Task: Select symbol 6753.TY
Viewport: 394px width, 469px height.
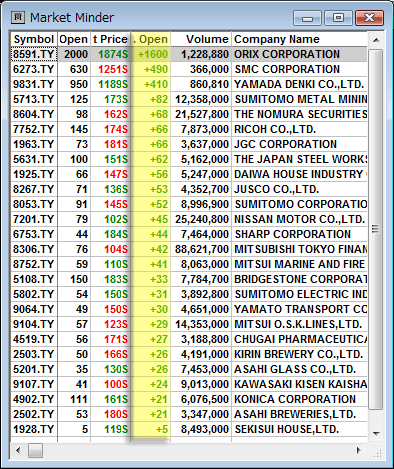Action: point(34,234)
